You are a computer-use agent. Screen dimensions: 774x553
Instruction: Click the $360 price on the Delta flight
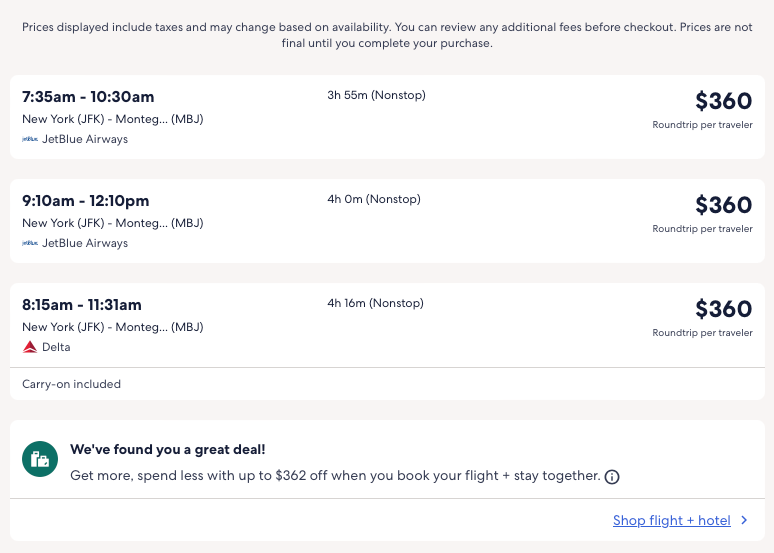723,308
